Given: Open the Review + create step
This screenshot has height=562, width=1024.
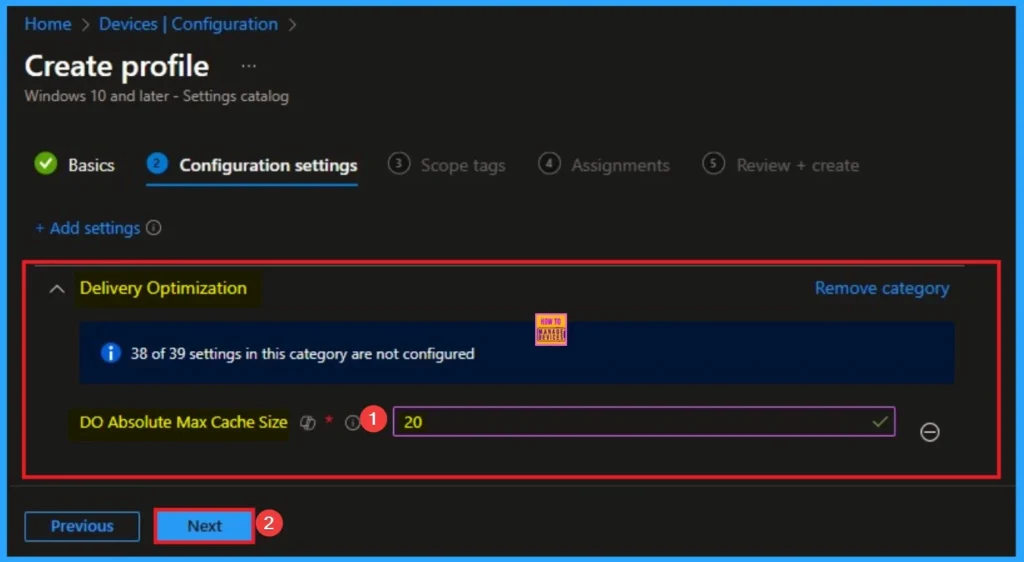Looking at the screenshot, I should [797, 165].
